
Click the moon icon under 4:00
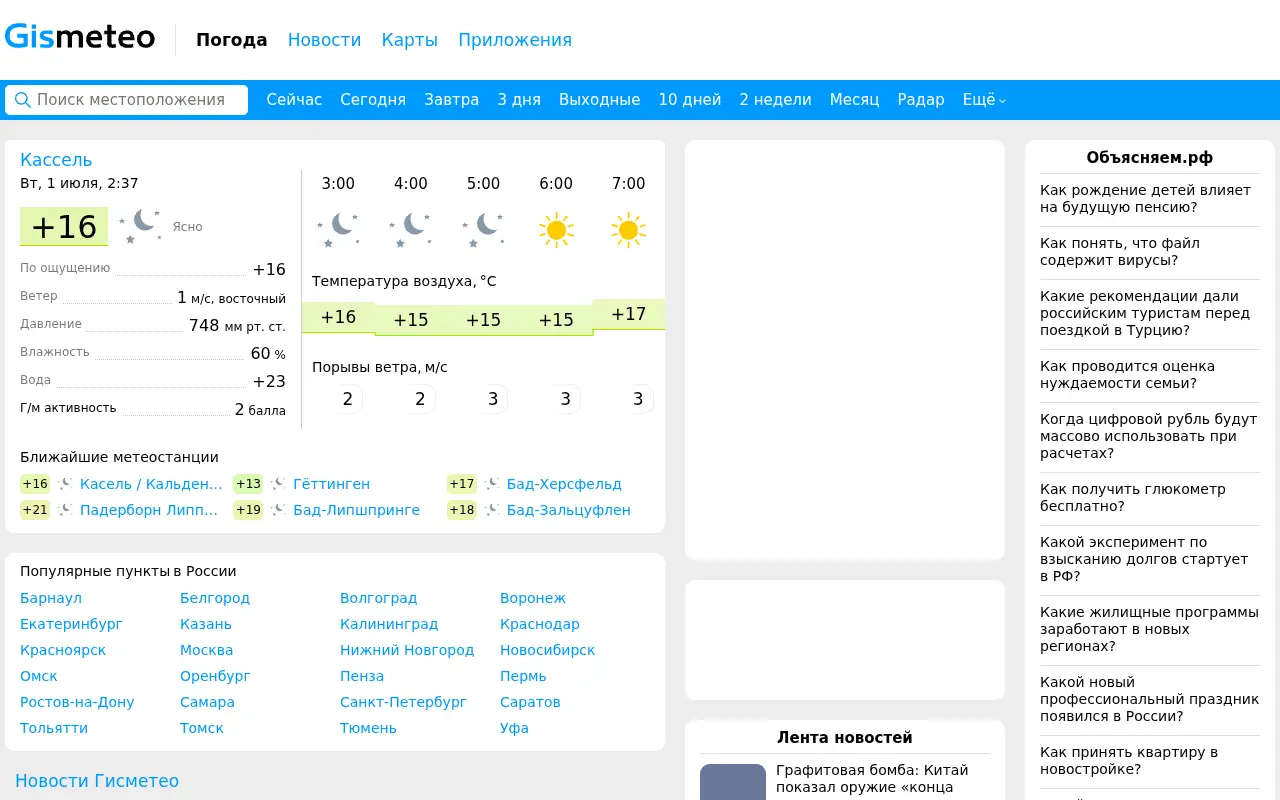[x=411, y=230]
